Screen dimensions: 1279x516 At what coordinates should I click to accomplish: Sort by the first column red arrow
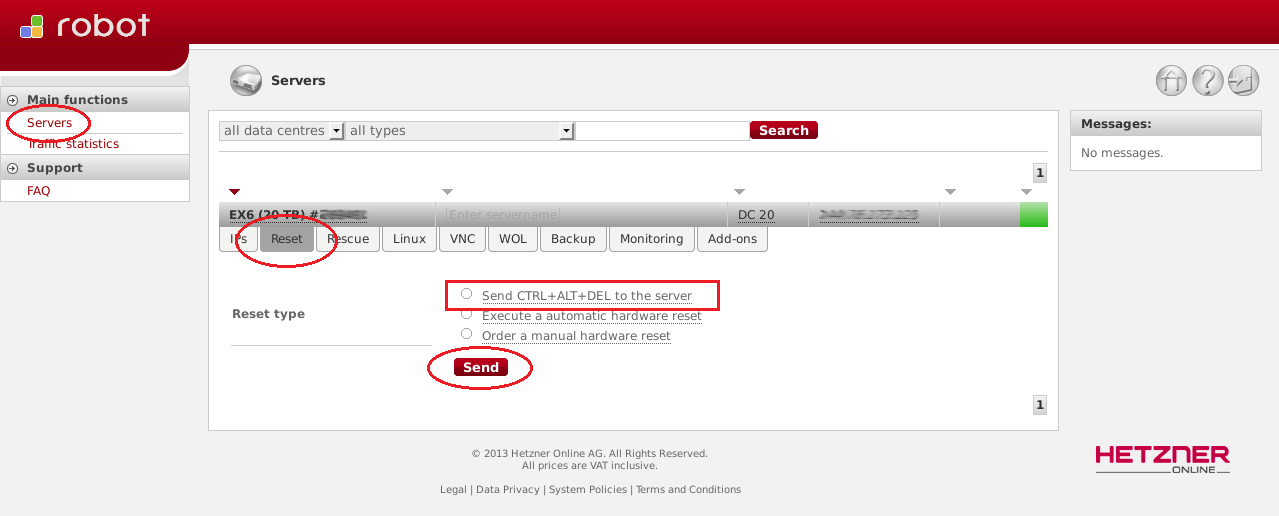coord(235,191)
